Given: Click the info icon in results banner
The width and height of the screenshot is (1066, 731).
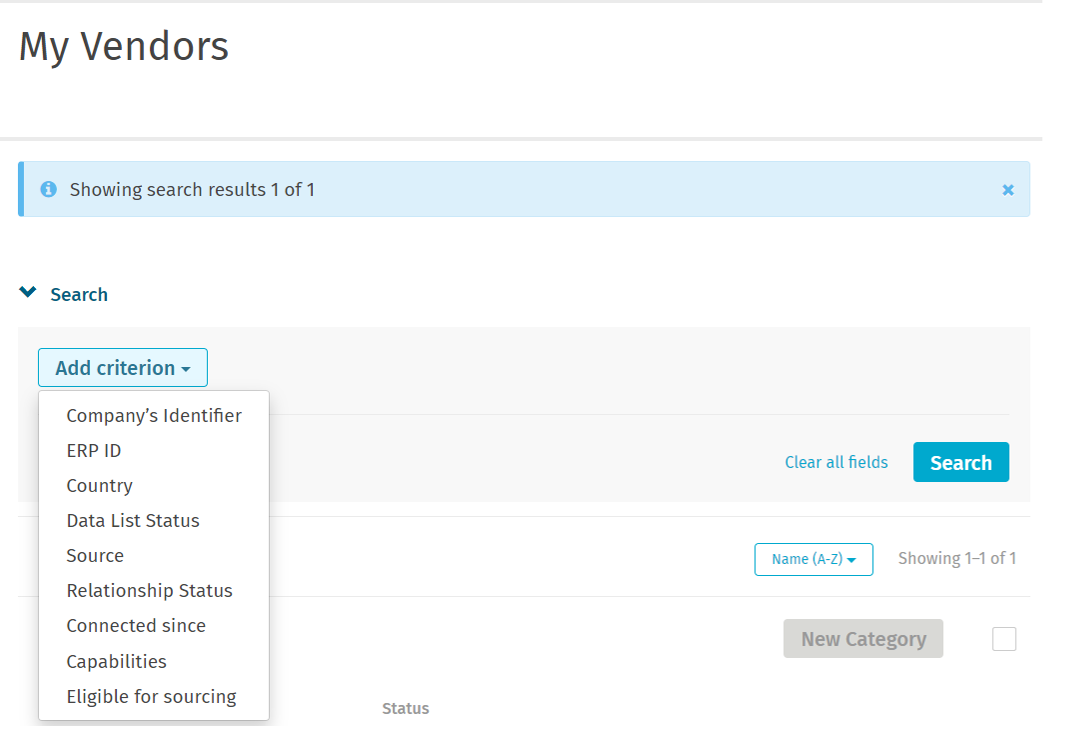Looking at the screenshot, I should pos(48,189).
